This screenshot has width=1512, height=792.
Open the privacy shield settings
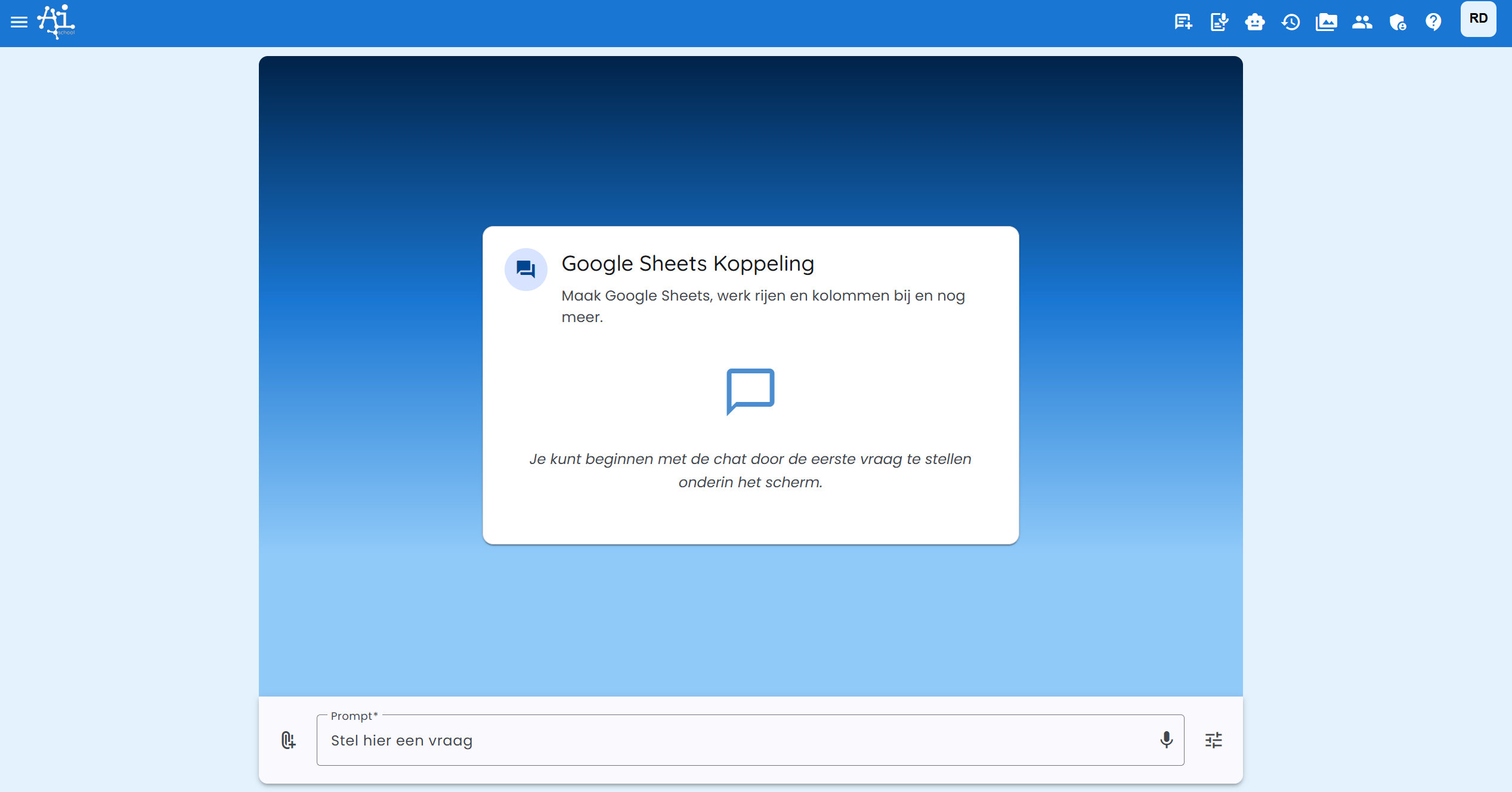[x=1398, y=22]
